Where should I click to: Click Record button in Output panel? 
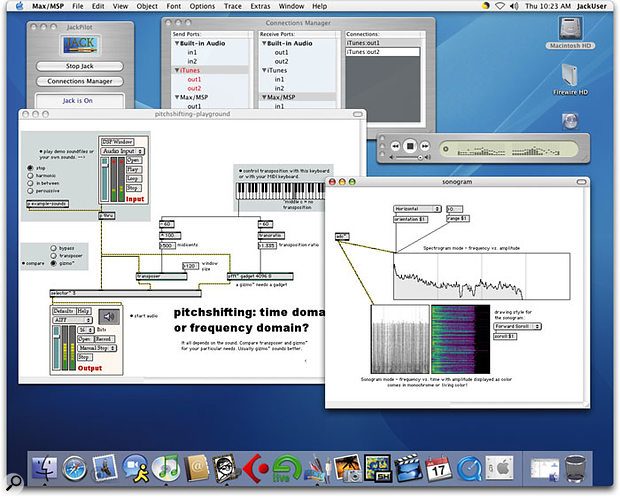[104, 339]
